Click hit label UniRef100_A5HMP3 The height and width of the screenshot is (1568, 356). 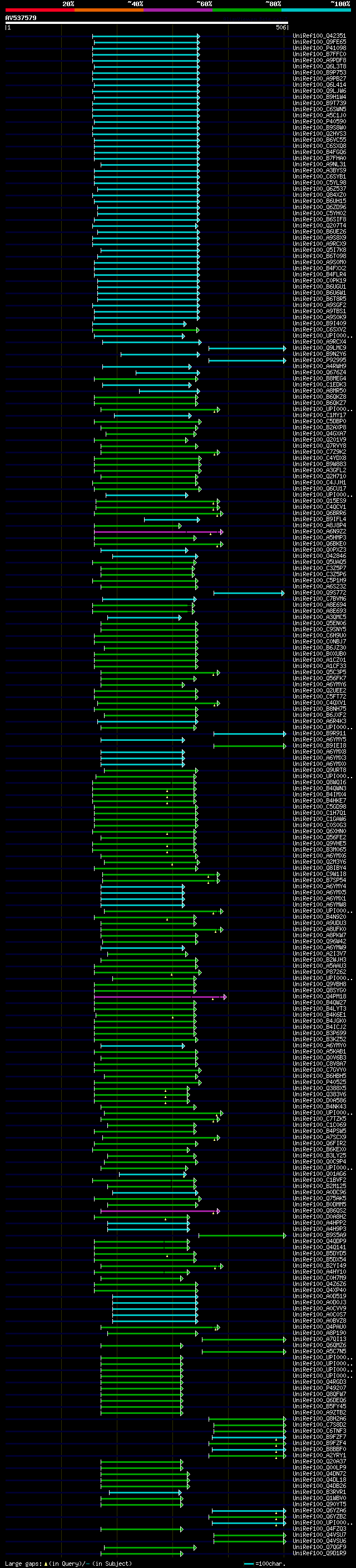(319, 537)
